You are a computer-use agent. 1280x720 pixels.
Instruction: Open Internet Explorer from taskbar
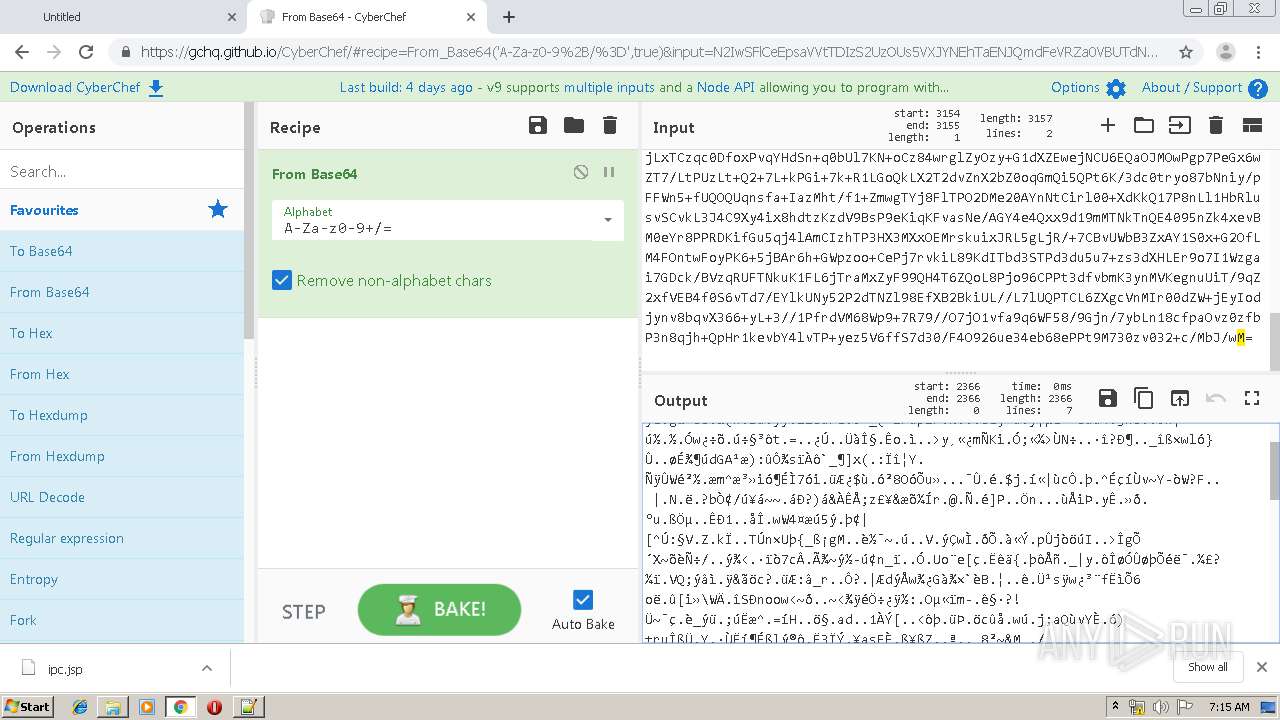(80, 706)
